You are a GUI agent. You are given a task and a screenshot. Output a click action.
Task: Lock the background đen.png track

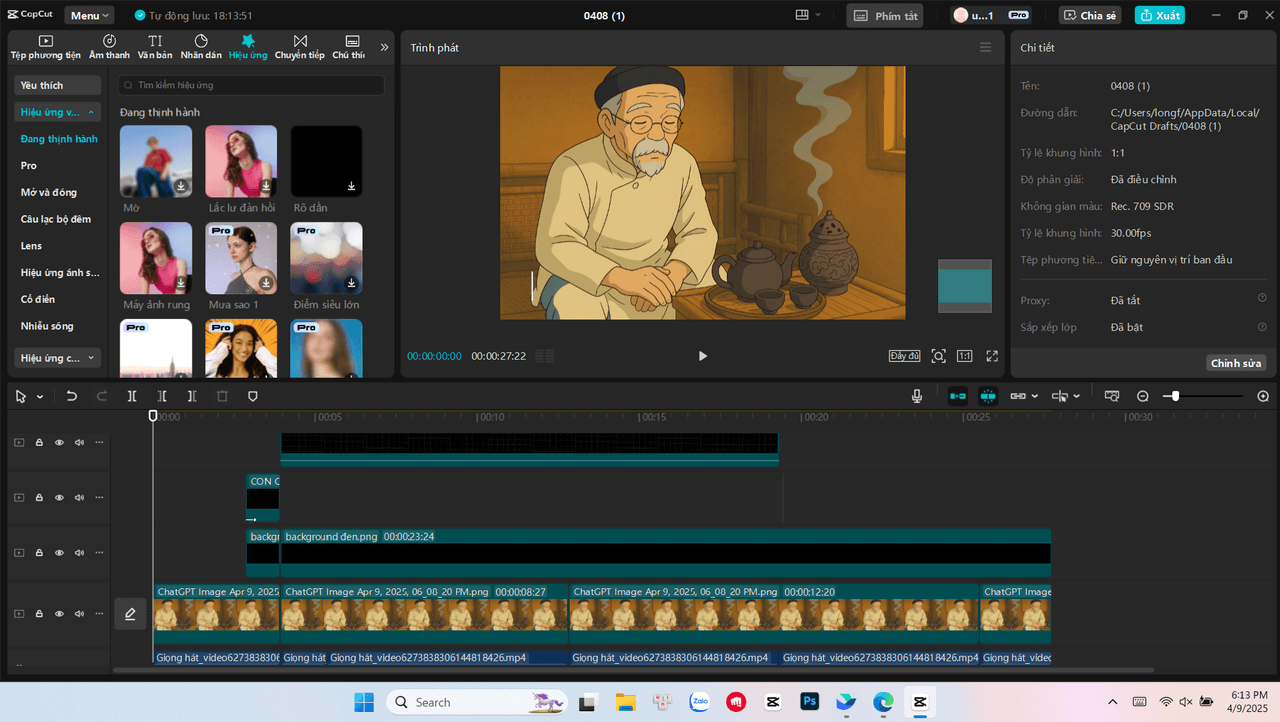(39, 553)
